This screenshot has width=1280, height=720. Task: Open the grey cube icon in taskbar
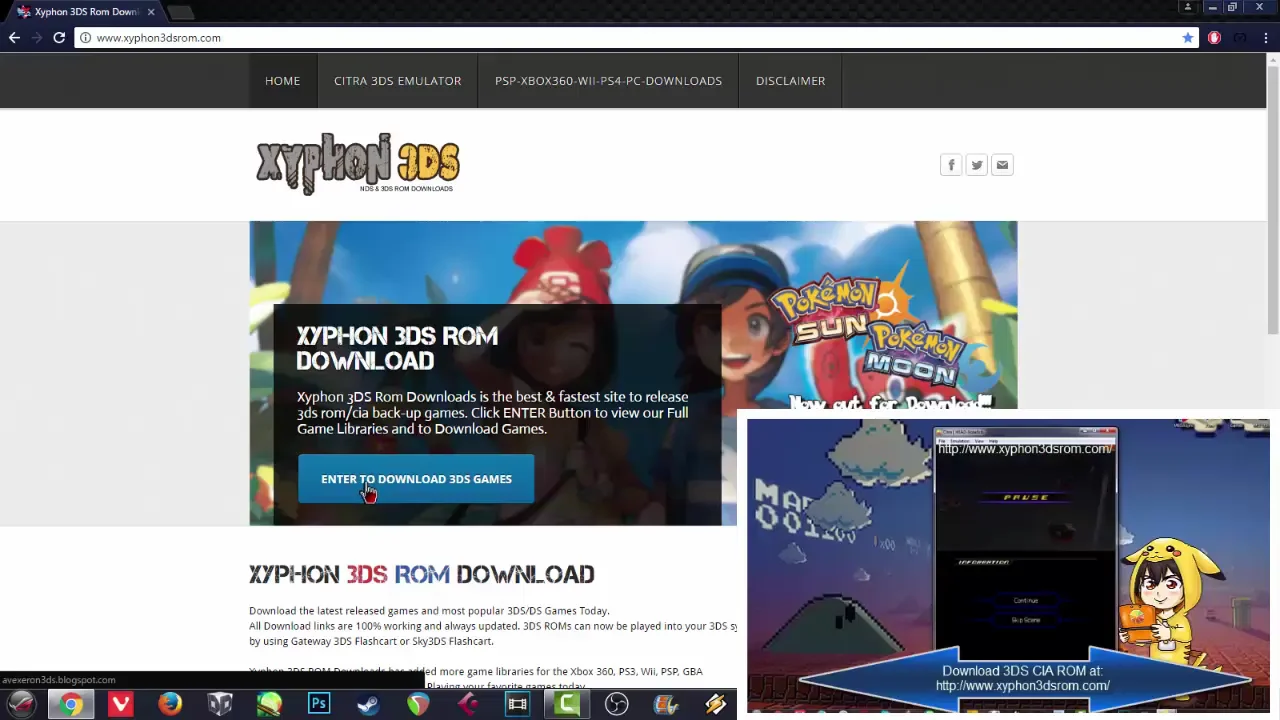(220, 704)
